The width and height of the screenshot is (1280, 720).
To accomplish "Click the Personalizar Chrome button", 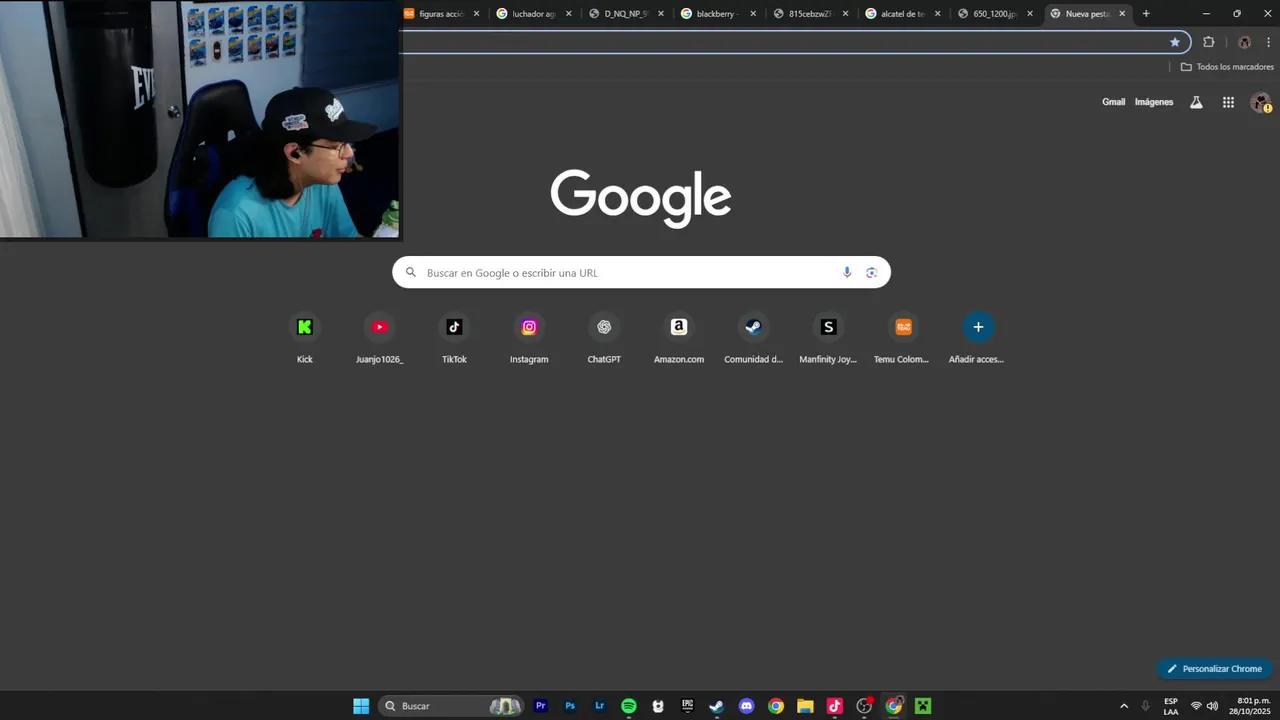I will [1214, 669].
